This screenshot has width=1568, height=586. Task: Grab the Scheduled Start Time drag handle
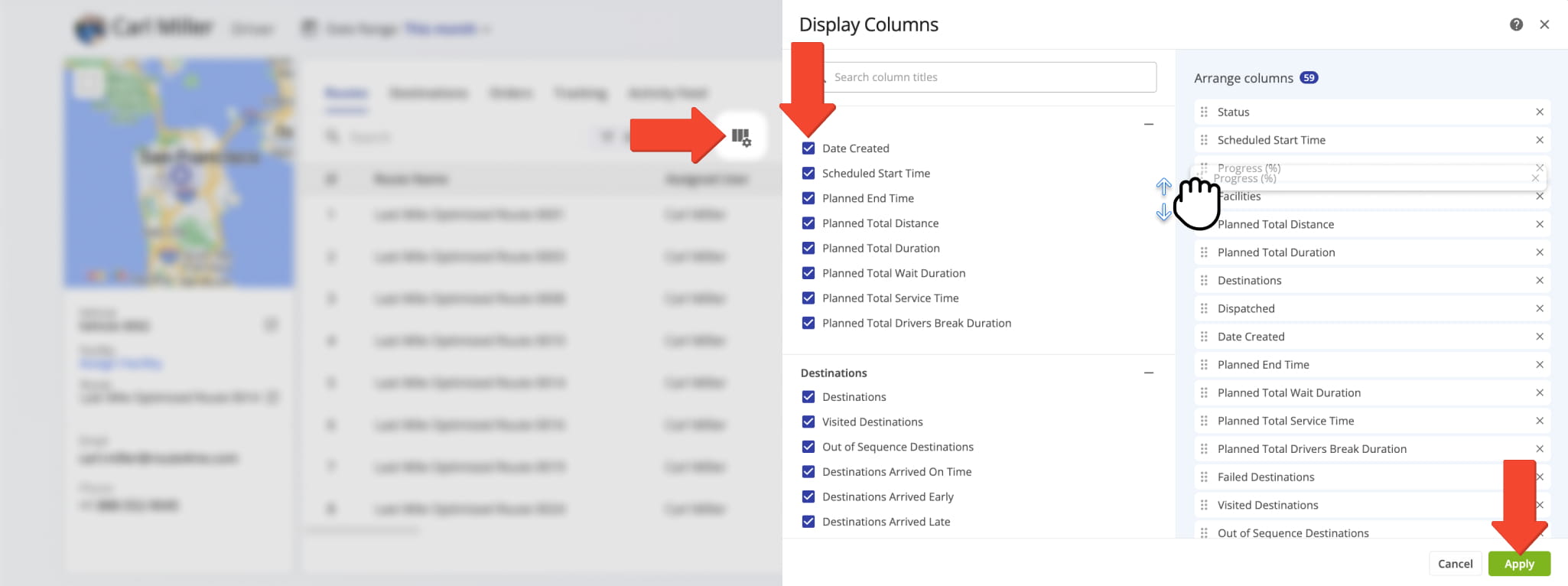coord(1204,140)
